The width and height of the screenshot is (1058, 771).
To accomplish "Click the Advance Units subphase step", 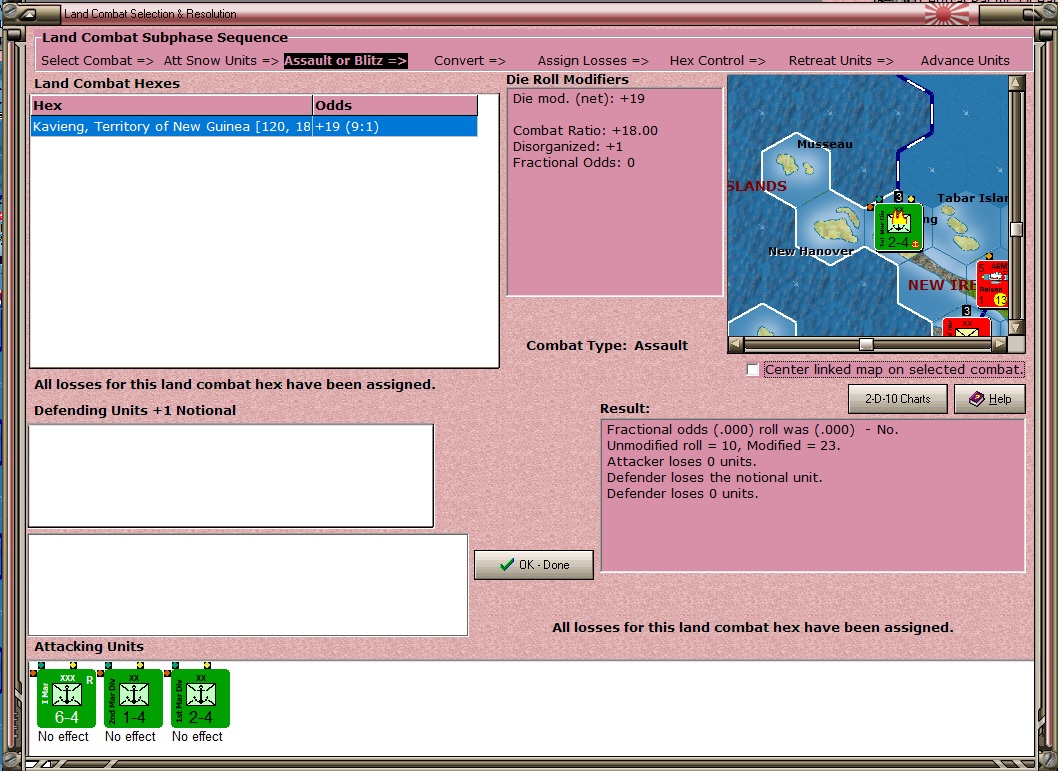I will coord(965,60).
